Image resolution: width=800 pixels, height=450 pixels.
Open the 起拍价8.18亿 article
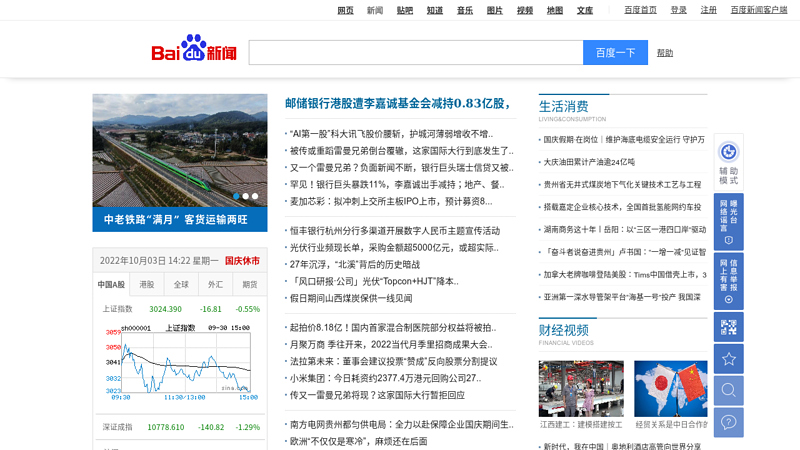tap(393, 328)
